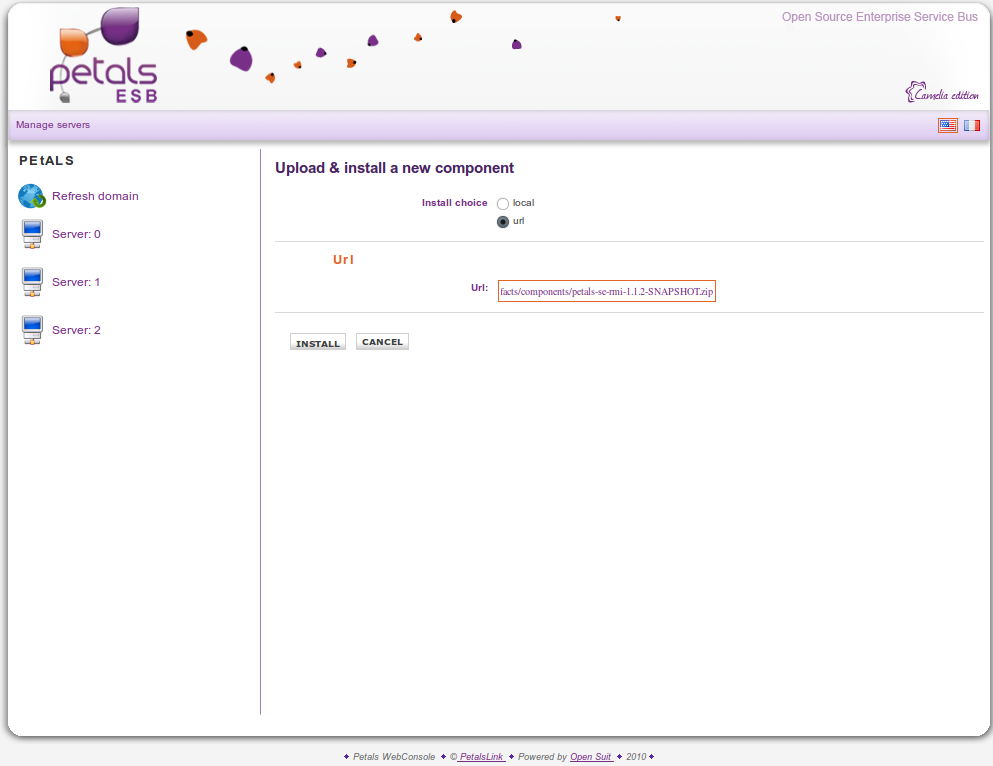
Task: Open the Refresh domain link
Action: click(95, 196)
